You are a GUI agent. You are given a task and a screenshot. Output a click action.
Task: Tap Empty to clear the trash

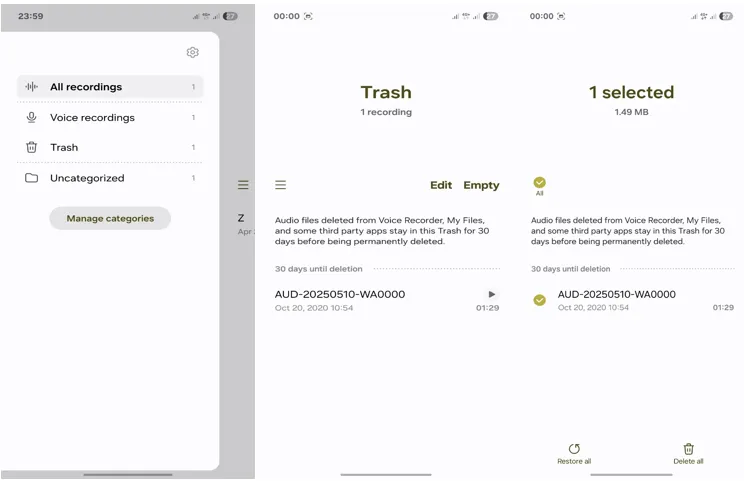(481, 185)
